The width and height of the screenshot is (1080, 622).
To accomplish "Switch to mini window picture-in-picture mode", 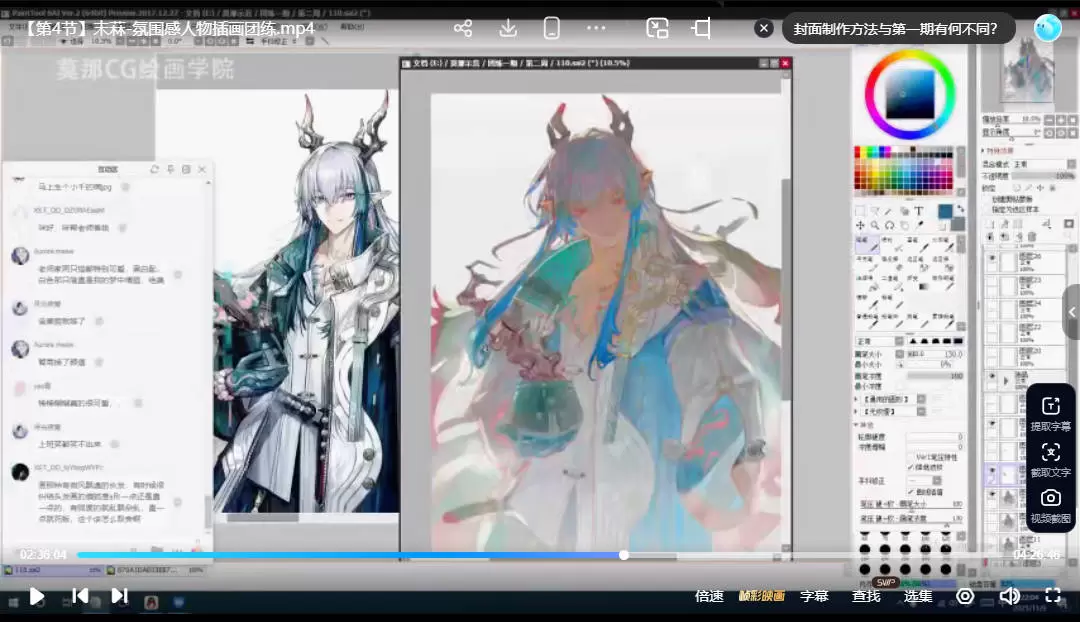I will click(x=657, y=28).
